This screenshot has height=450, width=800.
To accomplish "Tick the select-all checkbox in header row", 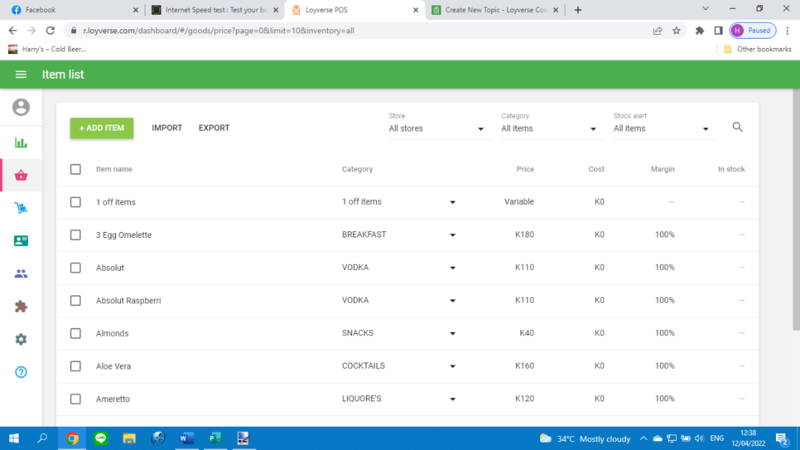I will (x=76, y=169).
